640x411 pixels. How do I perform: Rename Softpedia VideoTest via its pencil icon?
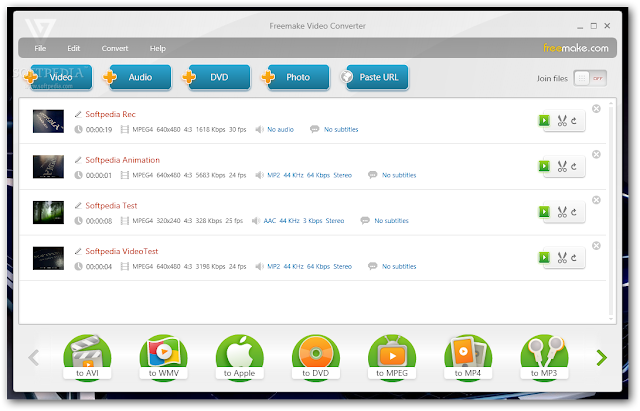tap(78, 251)
